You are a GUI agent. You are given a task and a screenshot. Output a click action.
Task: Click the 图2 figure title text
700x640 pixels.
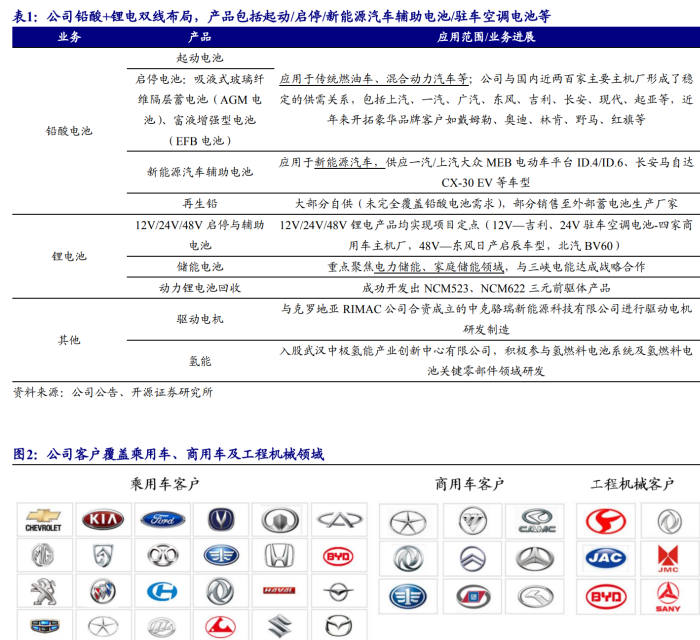pyautogui.click(x=168, y=454)
